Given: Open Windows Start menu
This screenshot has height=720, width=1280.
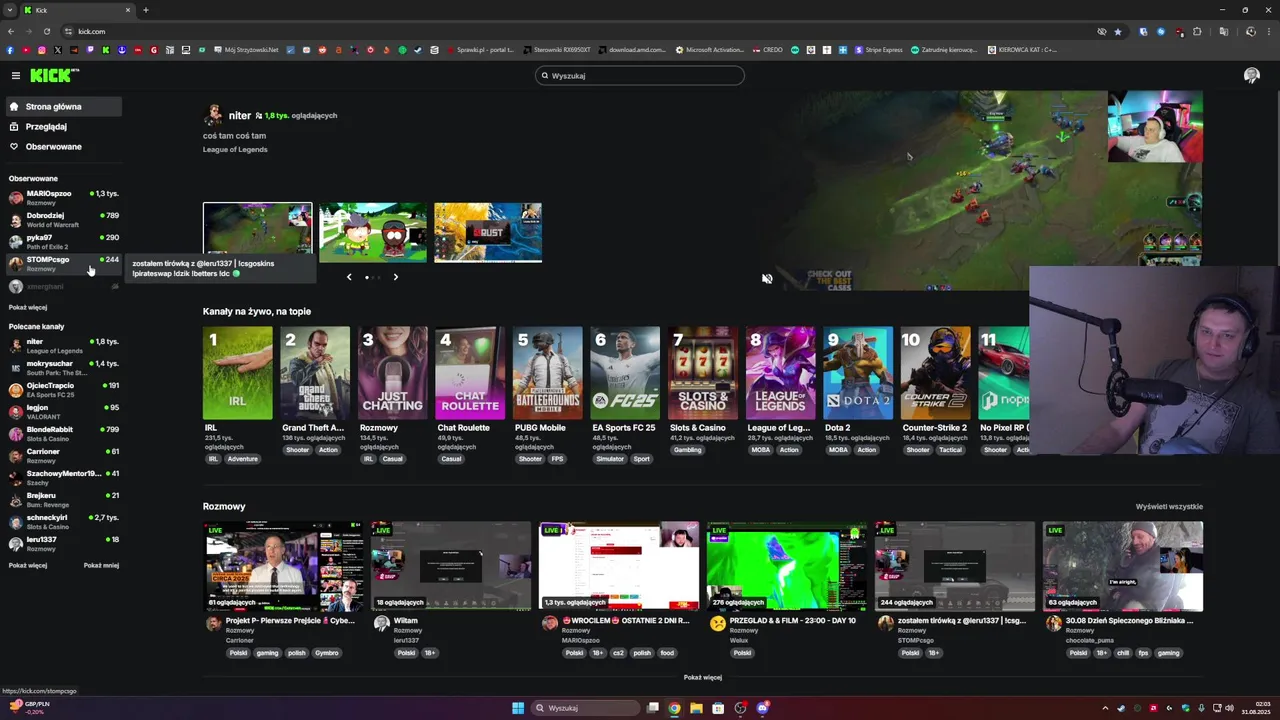Looking at the screenshot, I should 518,708.
